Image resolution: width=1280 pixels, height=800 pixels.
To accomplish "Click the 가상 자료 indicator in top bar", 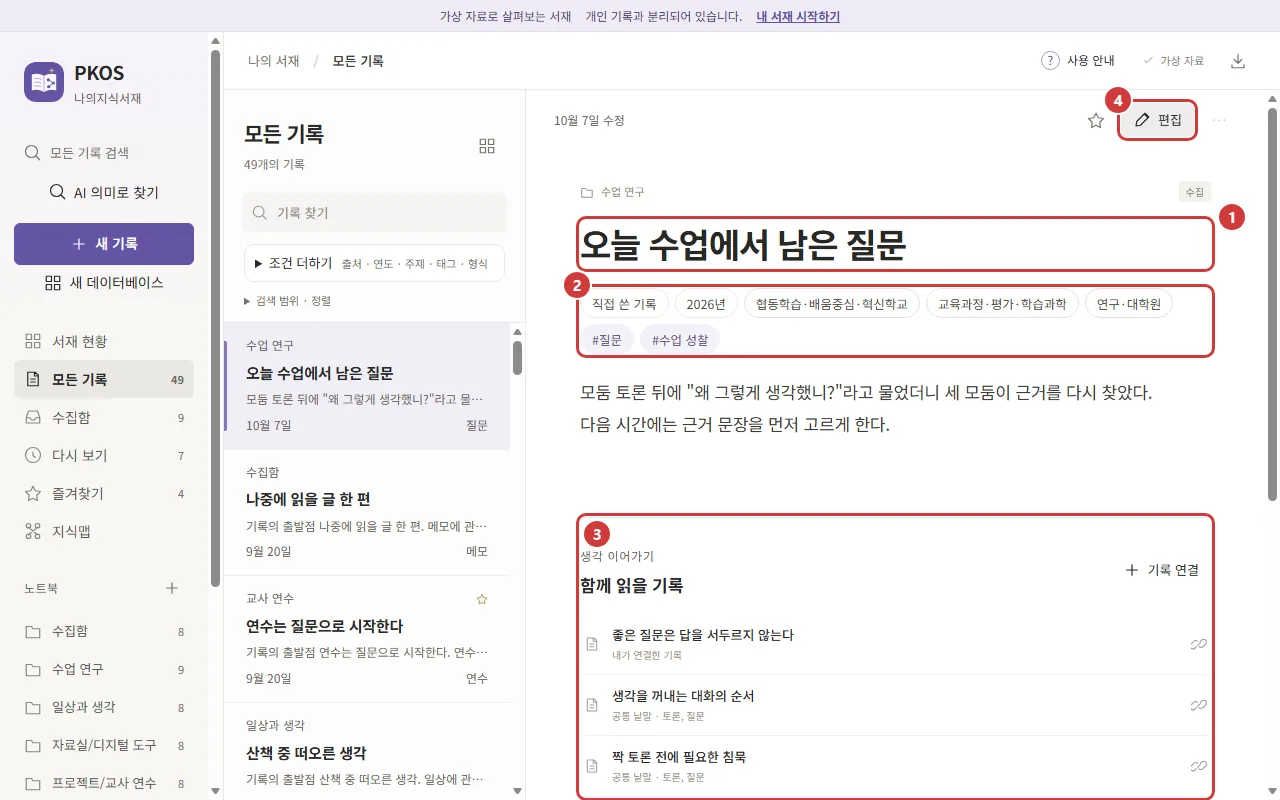I will 1174,61.
